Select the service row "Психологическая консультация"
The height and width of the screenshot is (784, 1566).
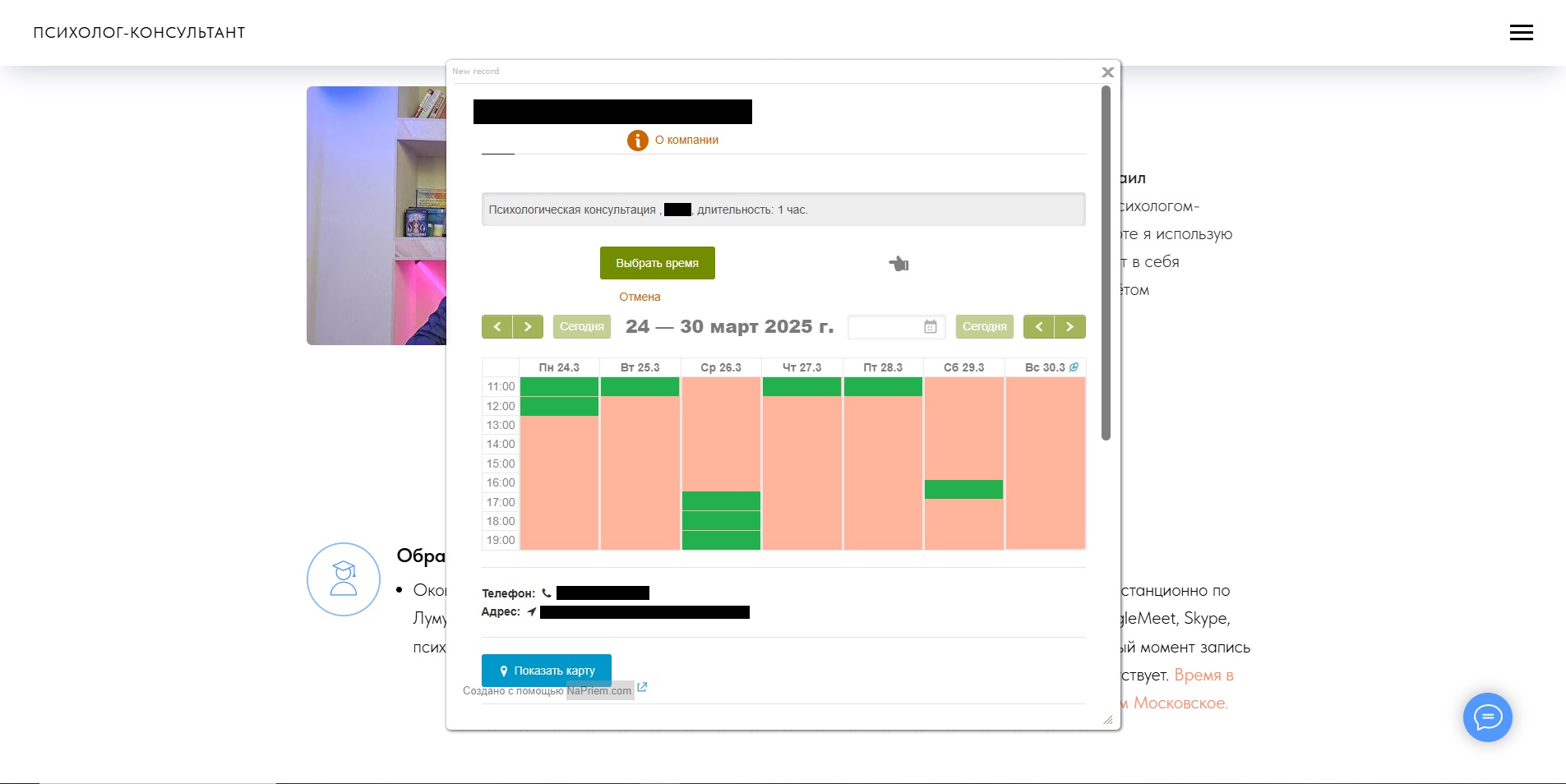coord(783,210)
